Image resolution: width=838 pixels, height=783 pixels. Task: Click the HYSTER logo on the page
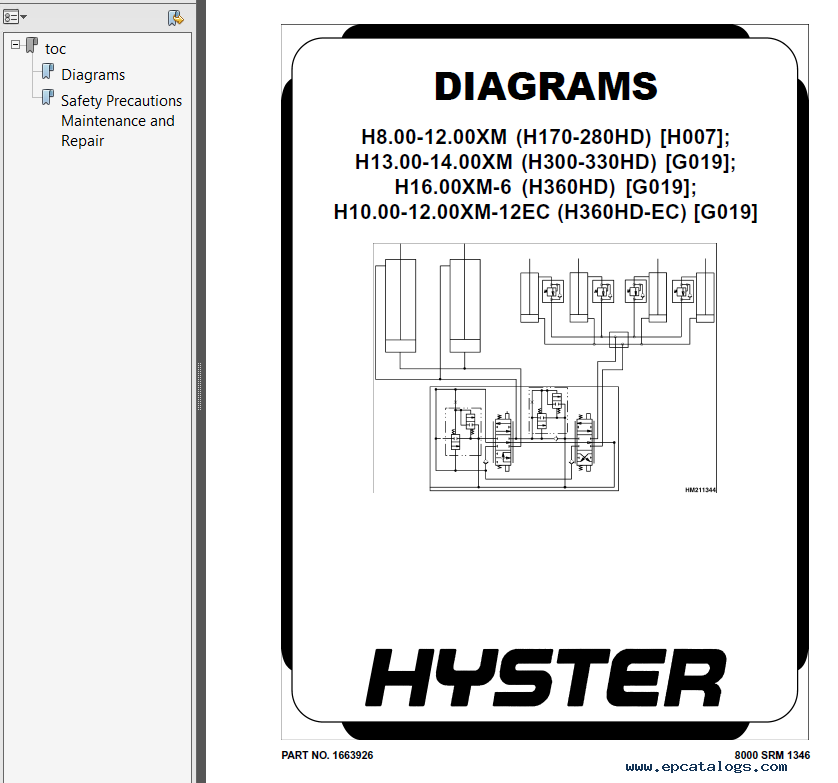(546, 678)
